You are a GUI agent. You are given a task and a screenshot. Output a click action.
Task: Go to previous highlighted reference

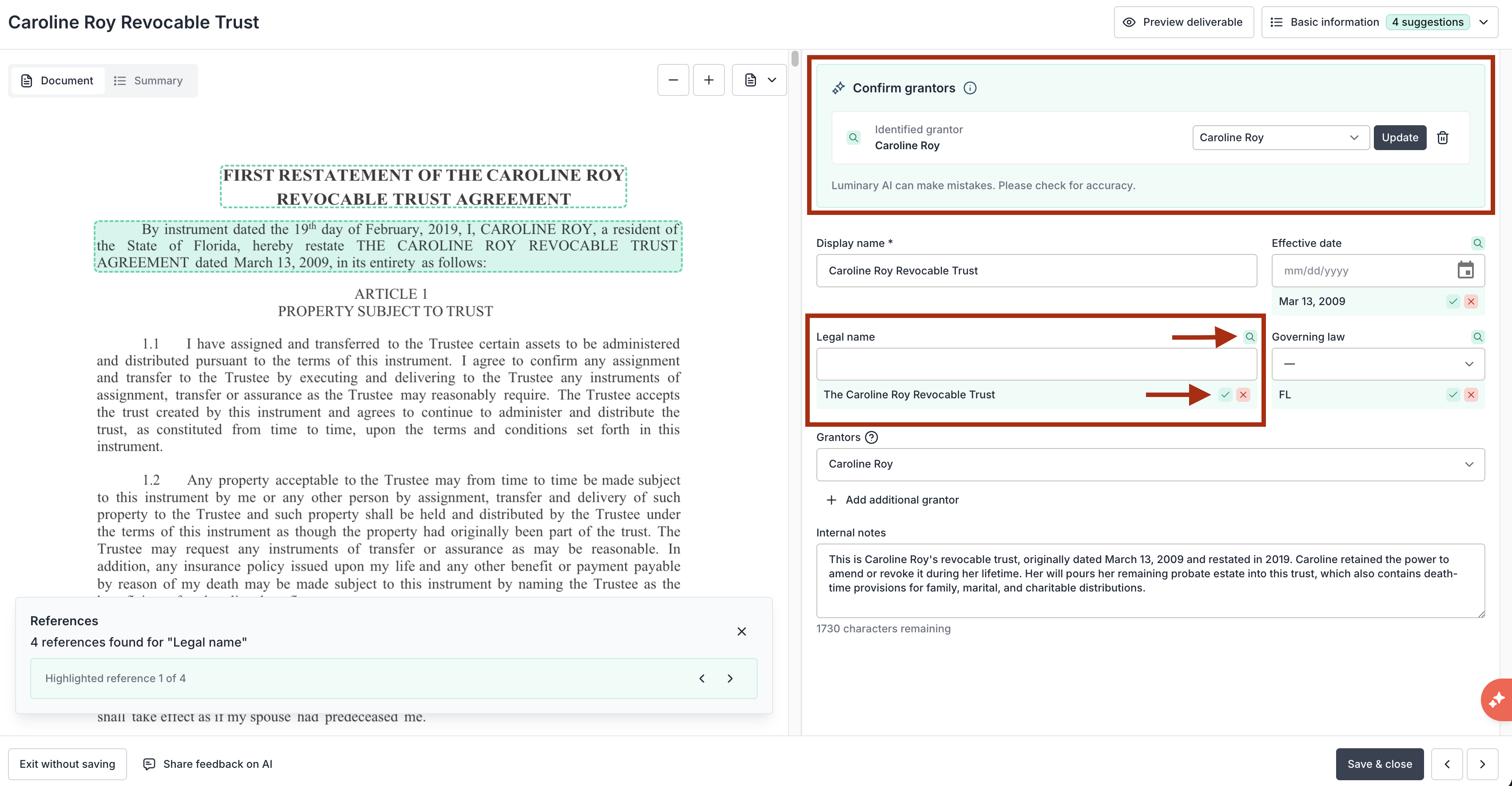pyautogui.click(x=701, y=679)
